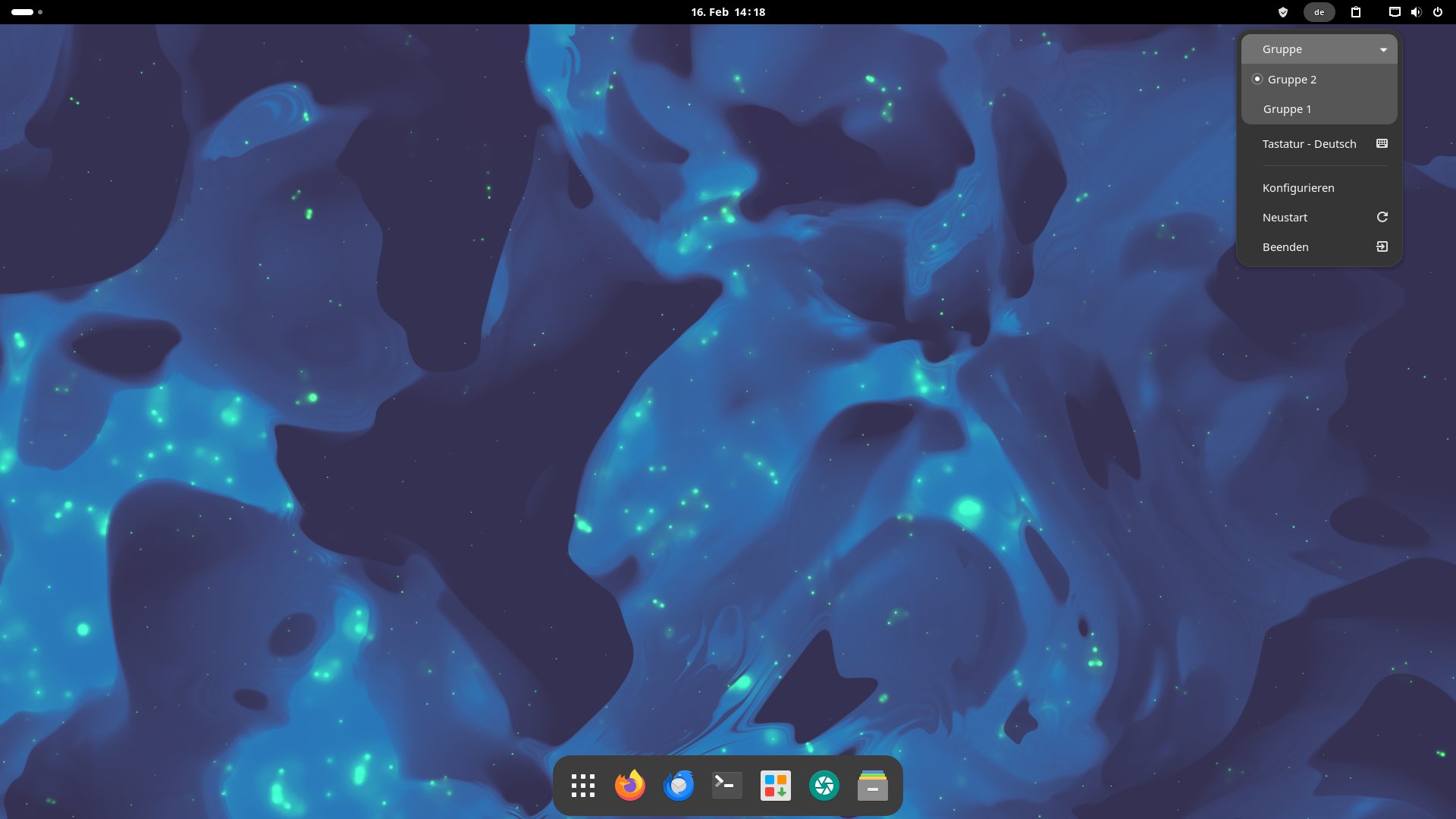Image resolution: width=1456 pixels, height=819 pixels.
Task: Open Konfigurieren from the menu
Action: (x=1298, y=188)
